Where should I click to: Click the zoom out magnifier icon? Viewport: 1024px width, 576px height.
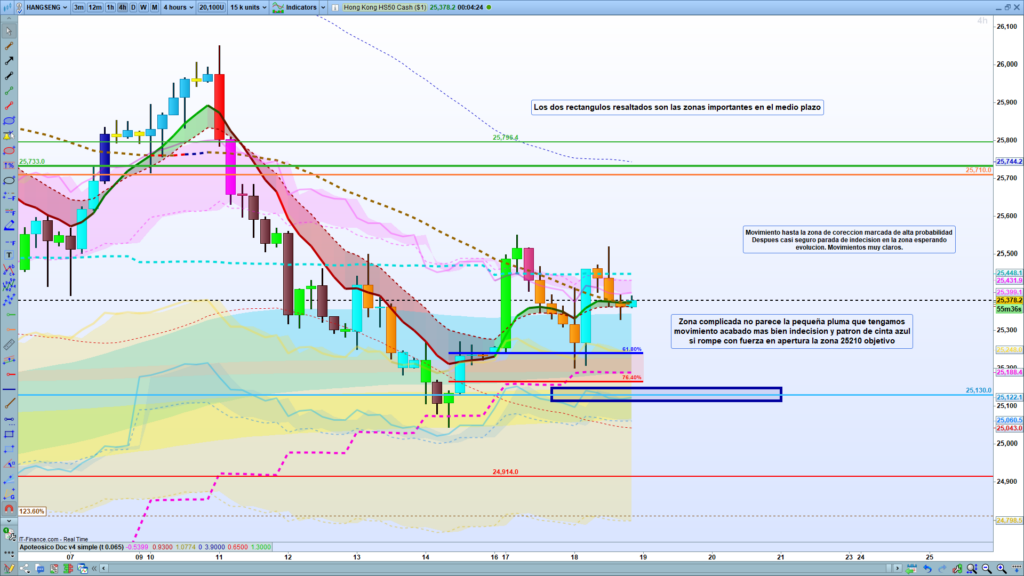coord(987,569)
